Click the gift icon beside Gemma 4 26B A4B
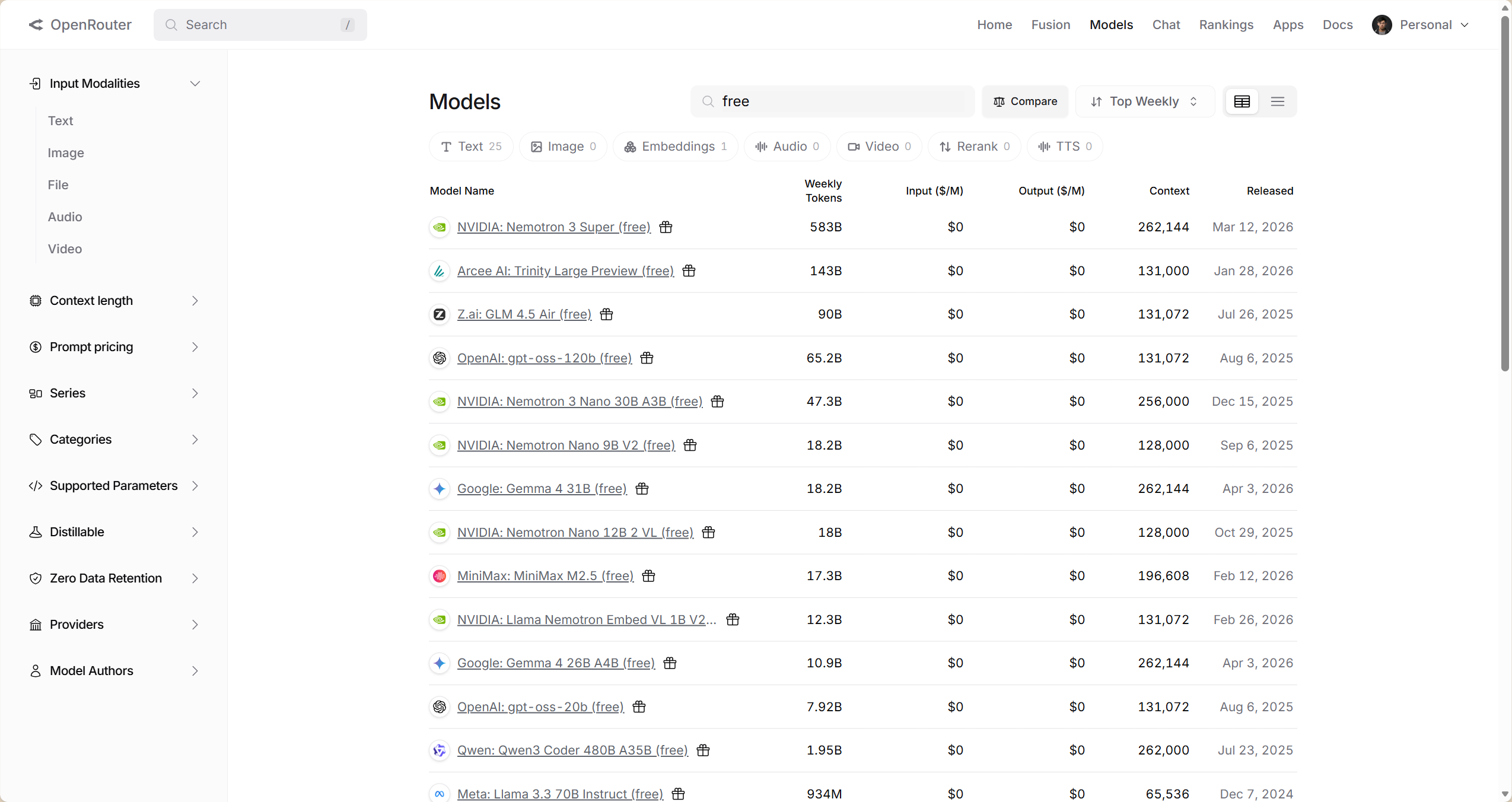Viewport: 1512px width, 802px height. (670, 663)
